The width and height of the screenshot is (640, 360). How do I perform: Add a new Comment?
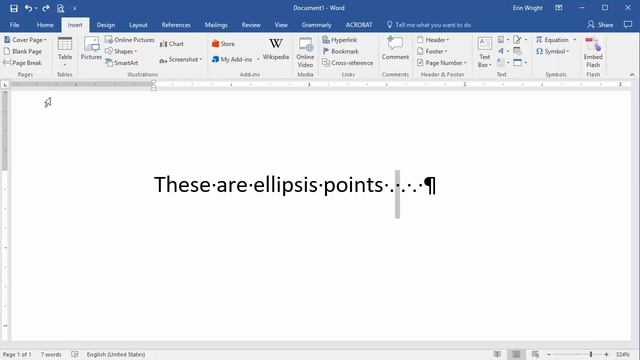point(395,49)
